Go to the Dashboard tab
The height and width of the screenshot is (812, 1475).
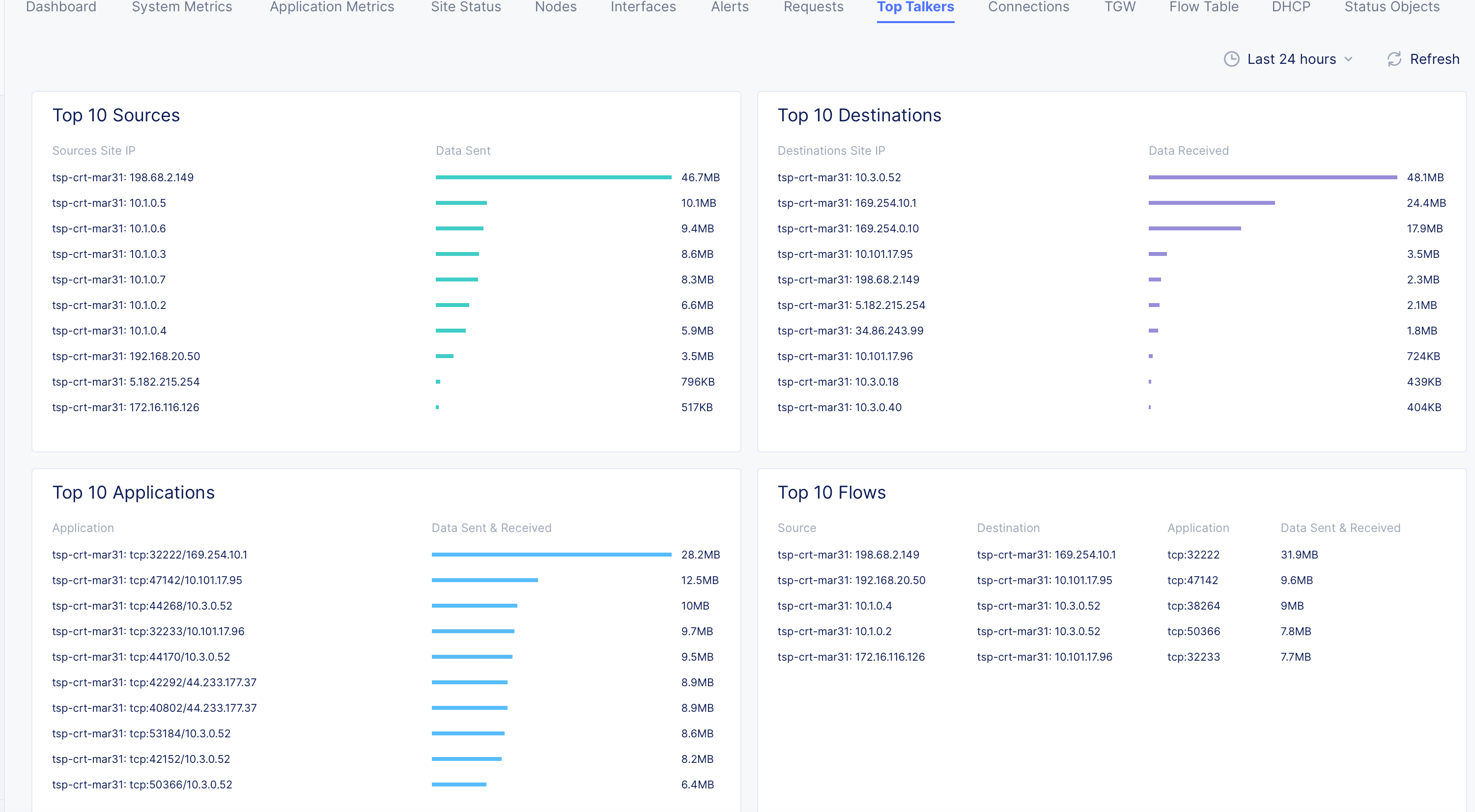61,7
